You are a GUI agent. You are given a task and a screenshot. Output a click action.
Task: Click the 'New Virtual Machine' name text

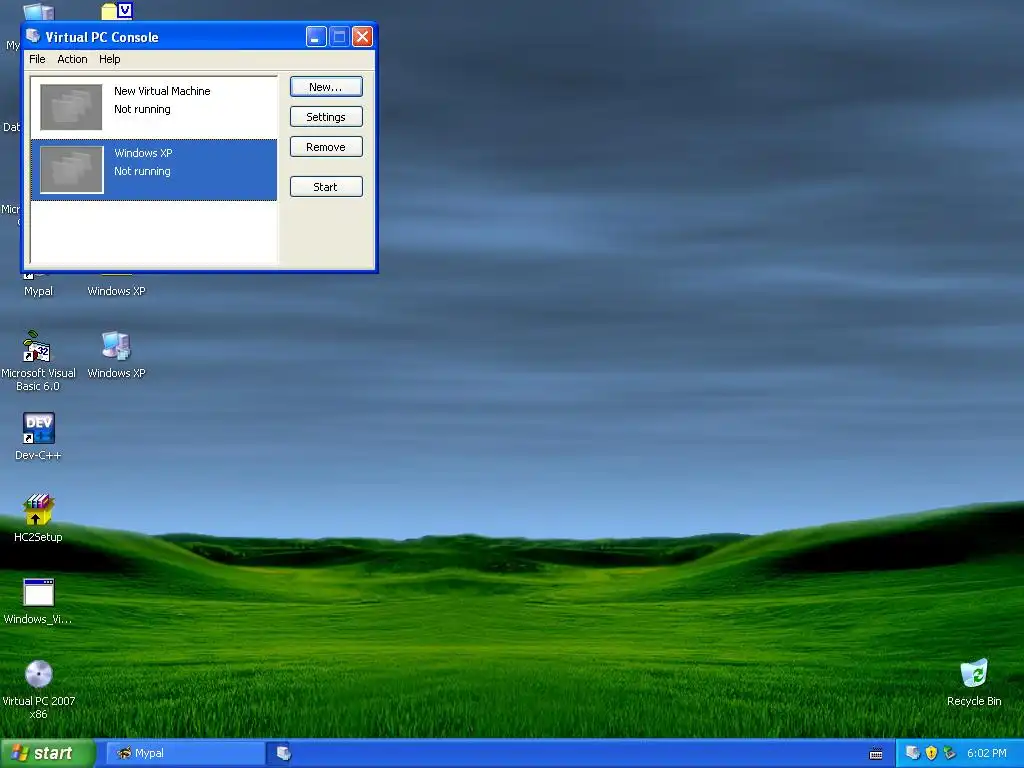(x=162, y=91)
